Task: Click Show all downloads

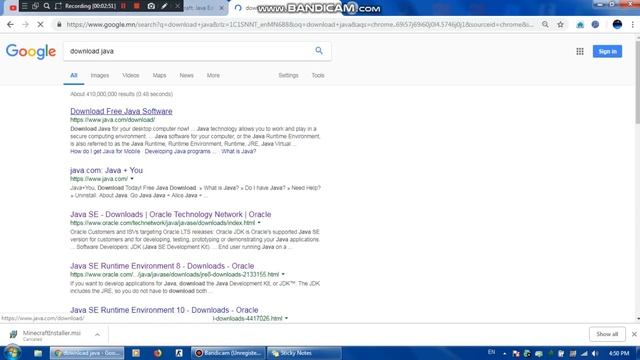Action: click(607, 334)
